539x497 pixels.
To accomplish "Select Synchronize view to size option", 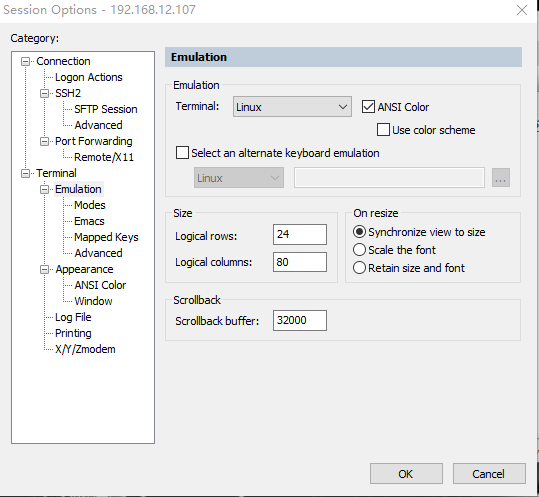I will coord(359,232).
